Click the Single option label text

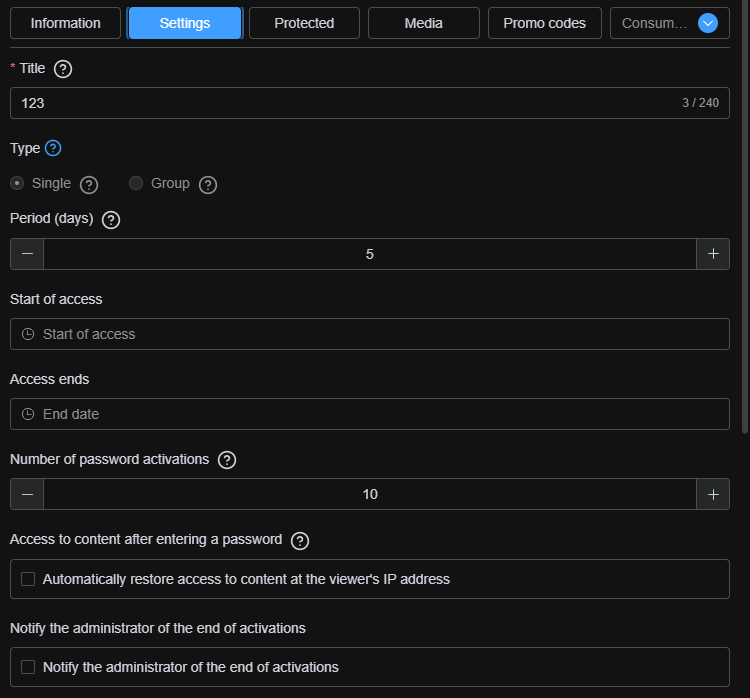click(51, 183)
